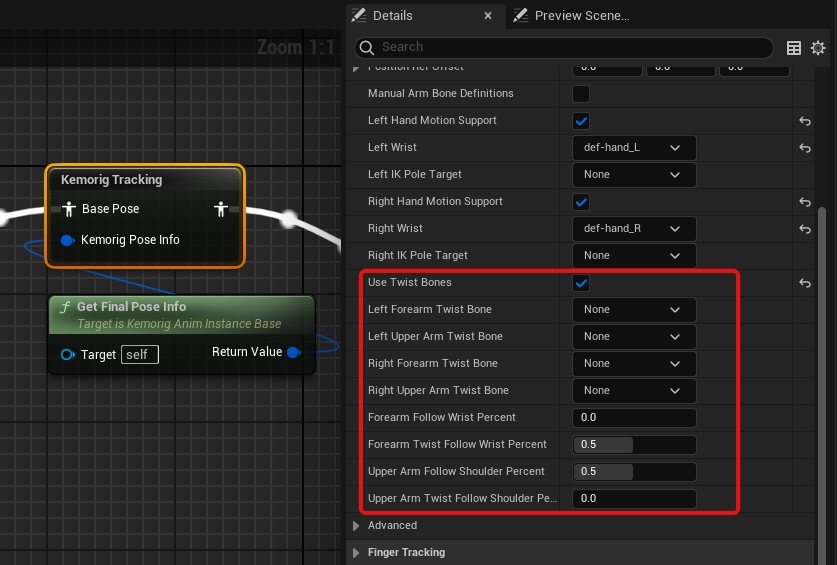Open Left Forearm Twist Bone dropdown
This screenshot has height=565, width=837.
(633, 310)
